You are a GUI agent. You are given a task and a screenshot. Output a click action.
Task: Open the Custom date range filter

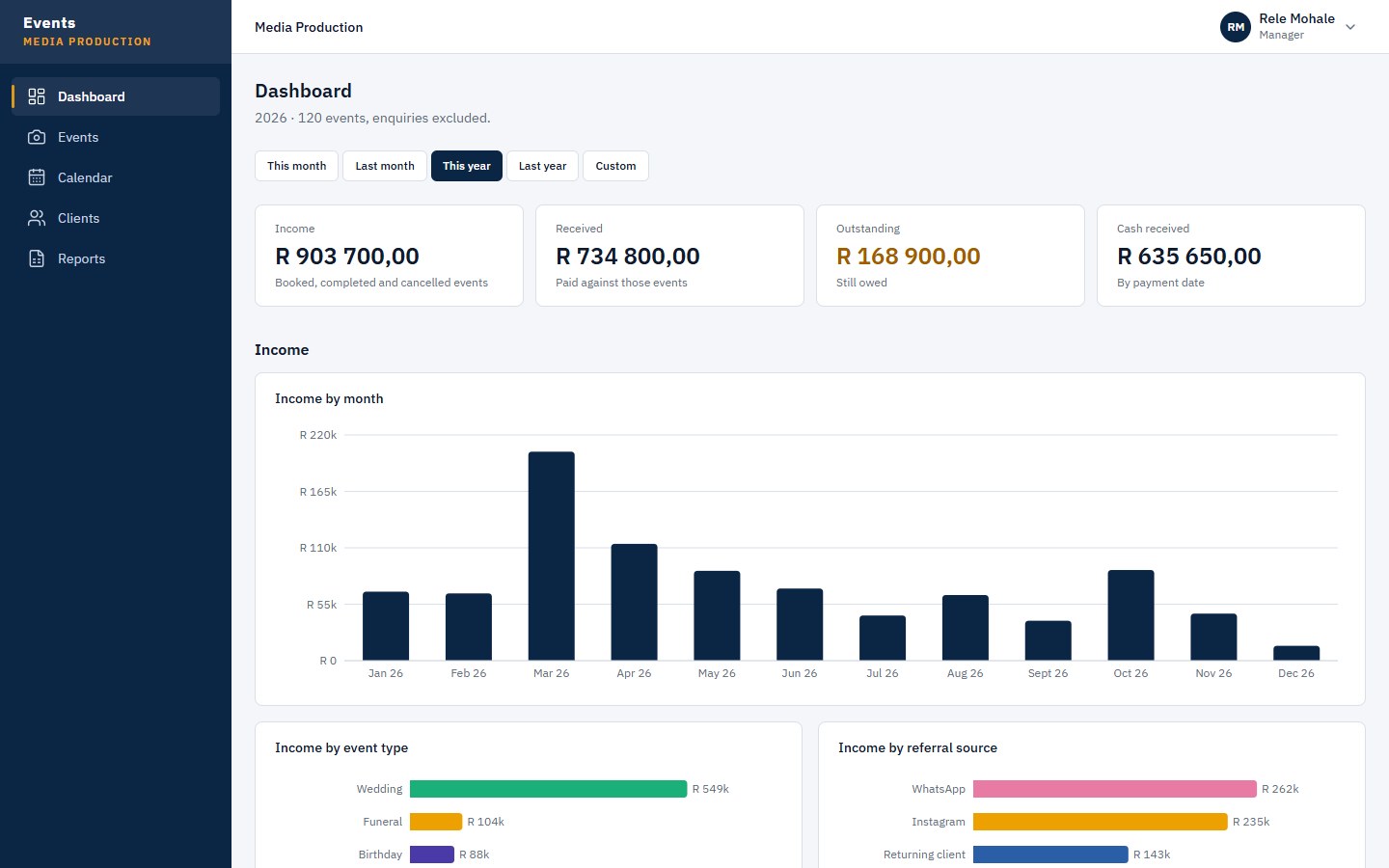[x=615, y=166]
